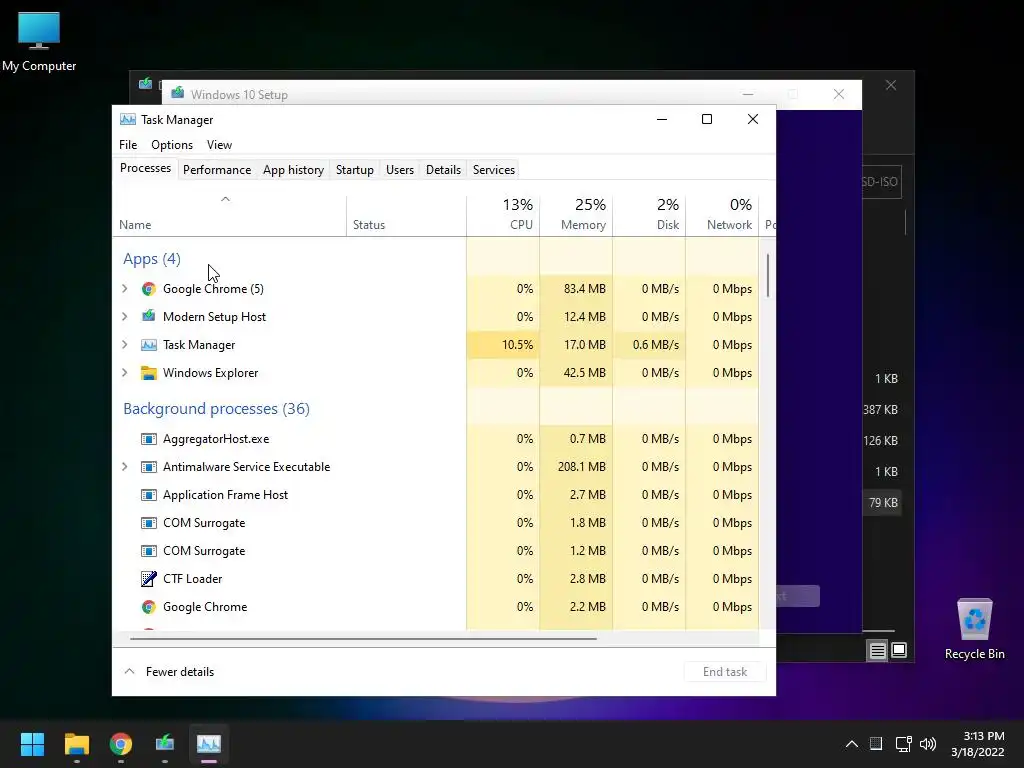Click Antimalware's 208.1 MB memory cell
1024x768 pixels.
(576, 467)
